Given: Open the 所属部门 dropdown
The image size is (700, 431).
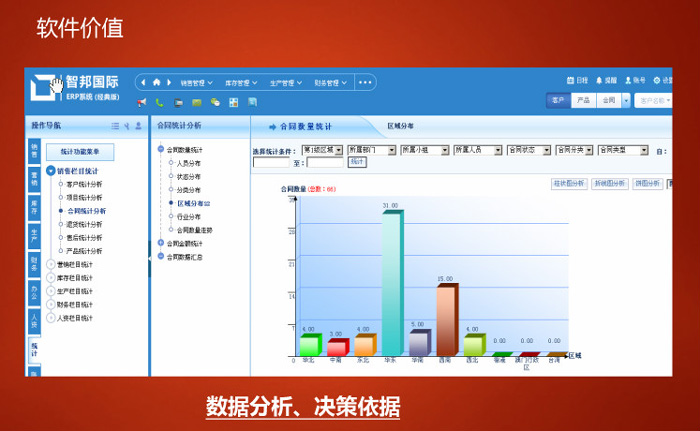Looking at the screenshot, I should coord(391,150).
